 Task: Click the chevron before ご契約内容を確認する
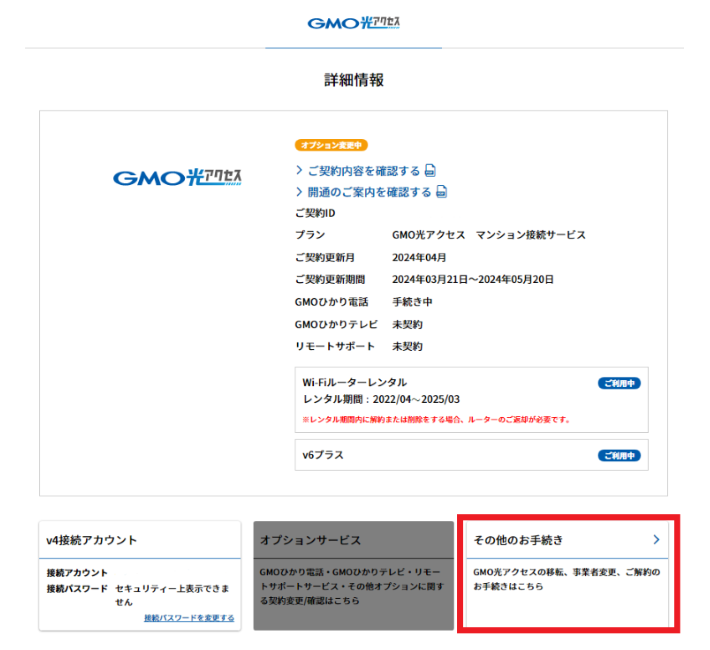coord(299,170)
